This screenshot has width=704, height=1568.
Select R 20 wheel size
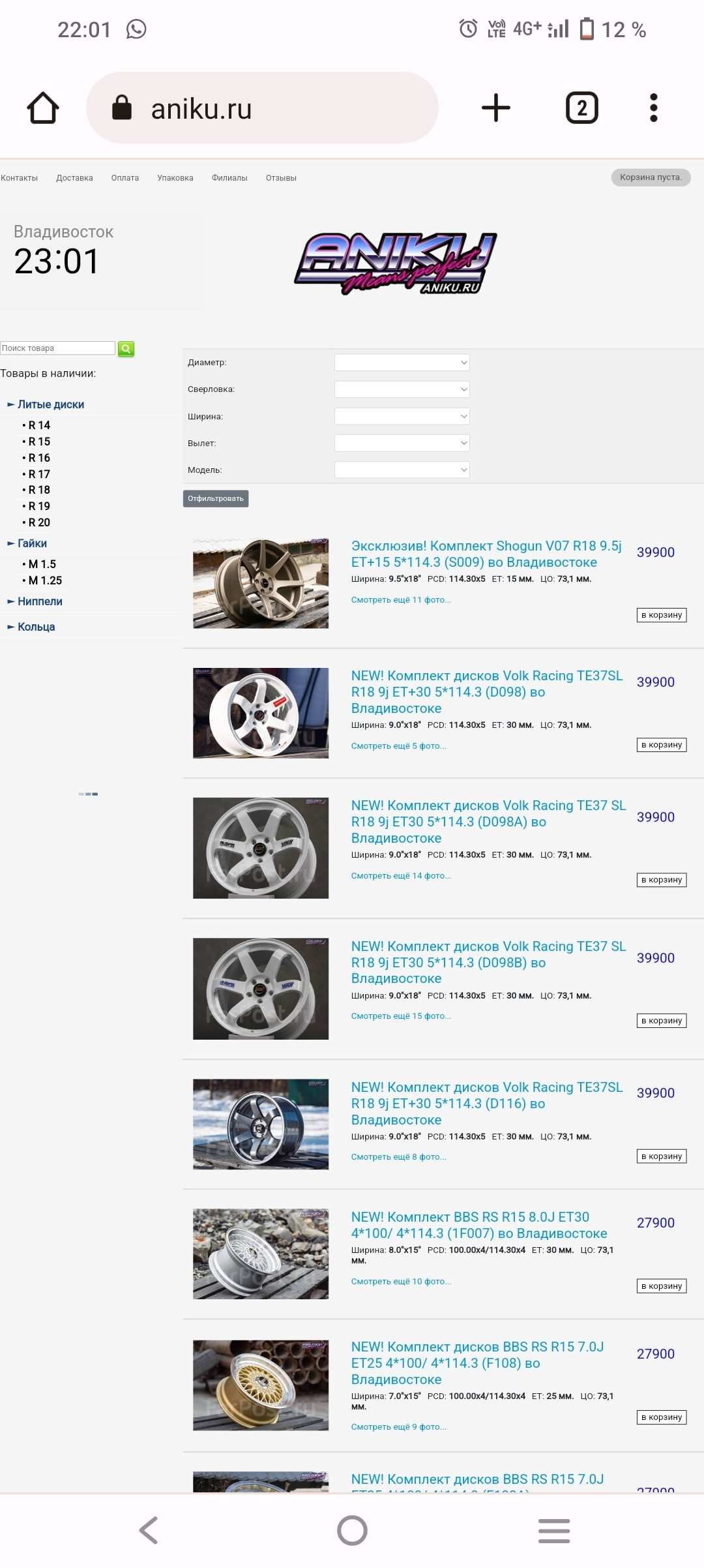(39, 522)
